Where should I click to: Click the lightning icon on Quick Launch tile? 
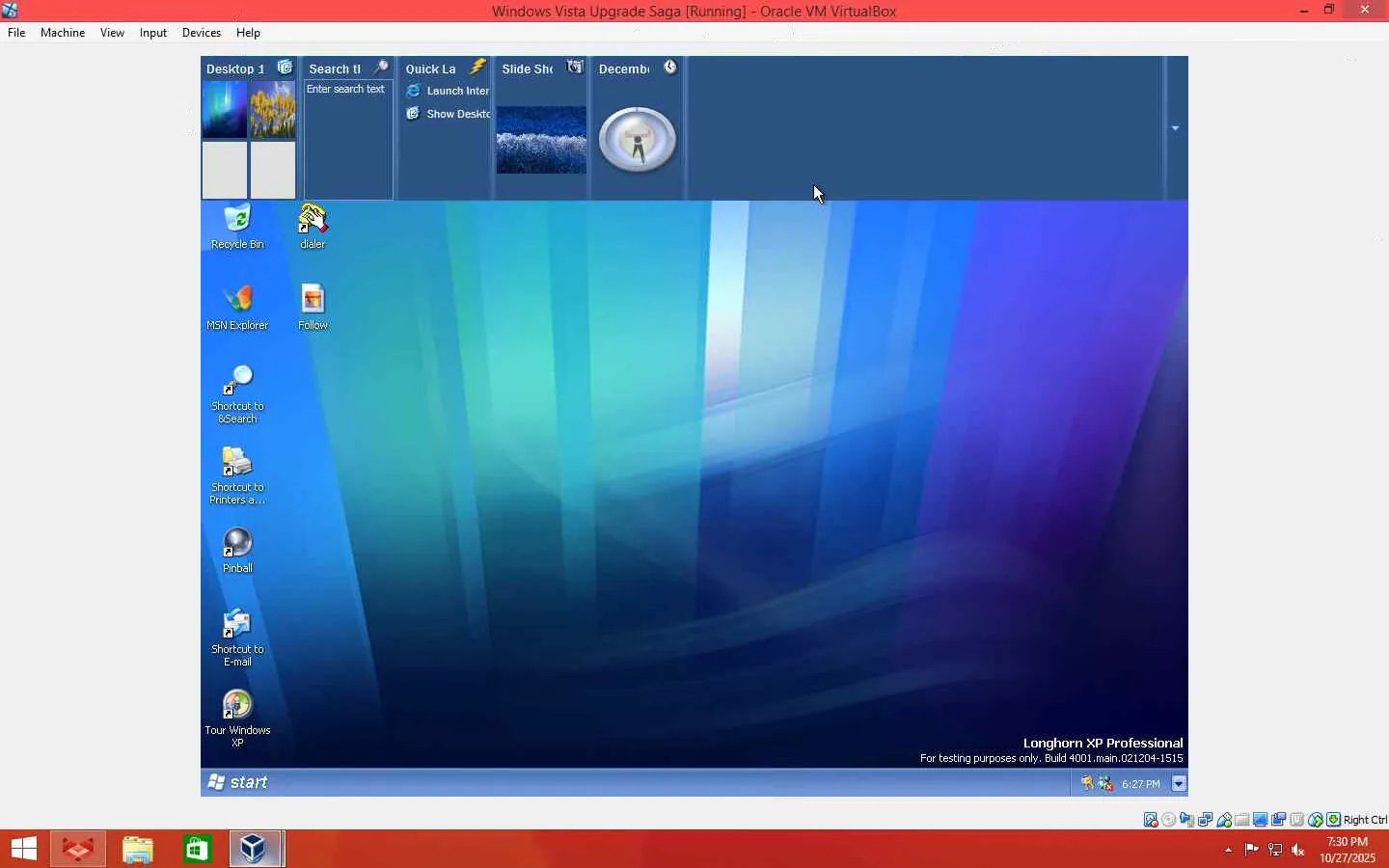coord(477,68)
